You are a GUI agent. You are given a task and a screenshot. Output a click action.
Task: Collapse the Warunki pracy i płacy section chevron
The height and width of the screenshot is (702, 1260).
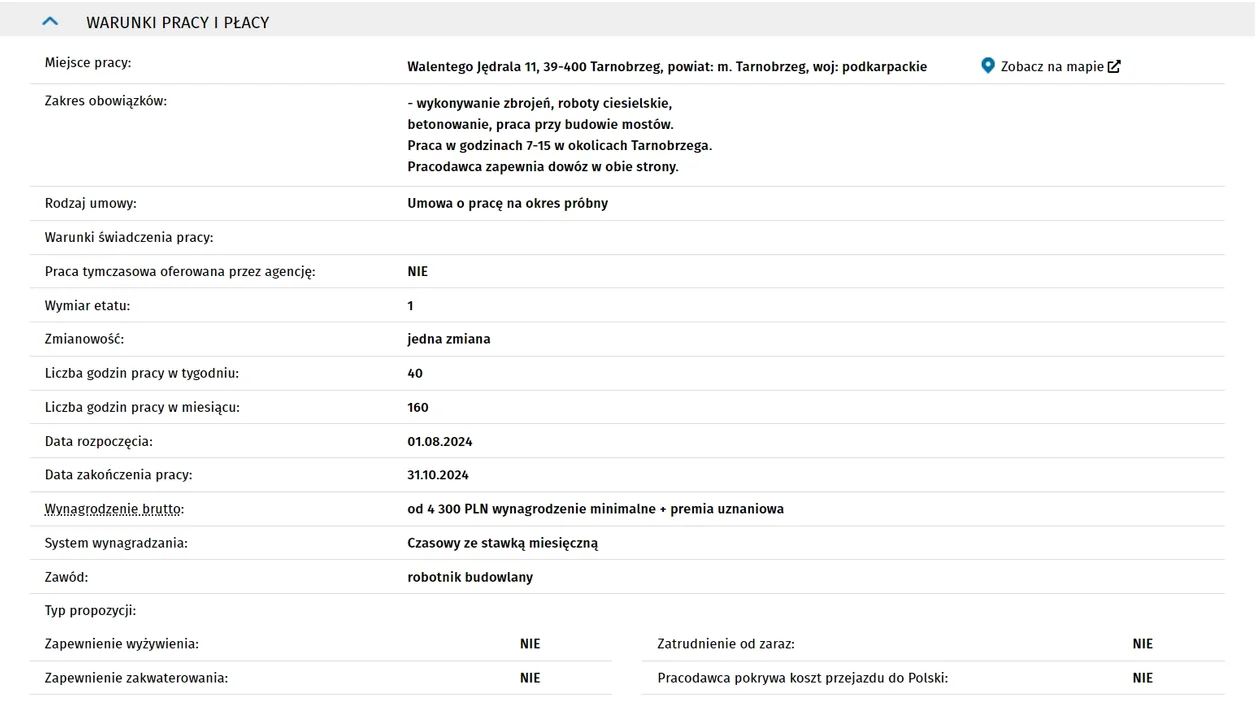(50, 21)
